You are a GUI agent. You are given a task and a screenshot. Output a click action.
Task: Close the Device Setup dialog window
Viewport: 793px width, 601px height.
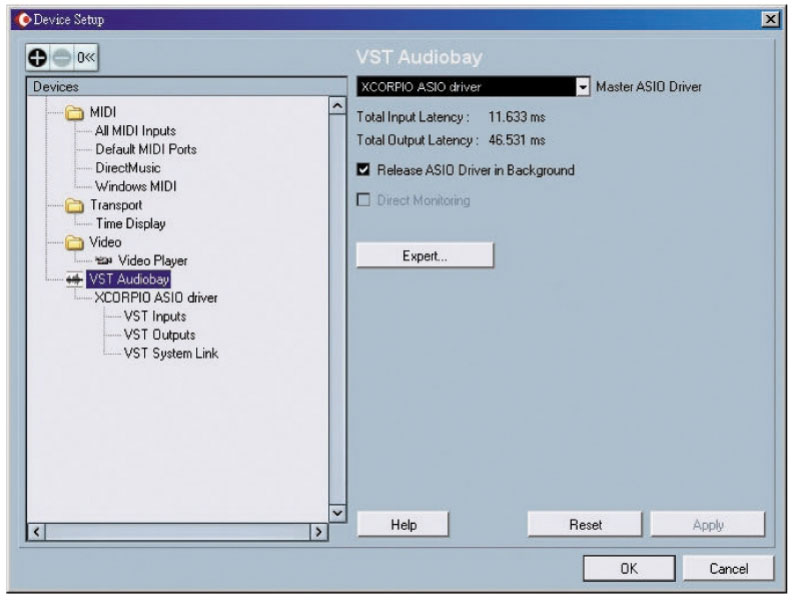[770, 21]
